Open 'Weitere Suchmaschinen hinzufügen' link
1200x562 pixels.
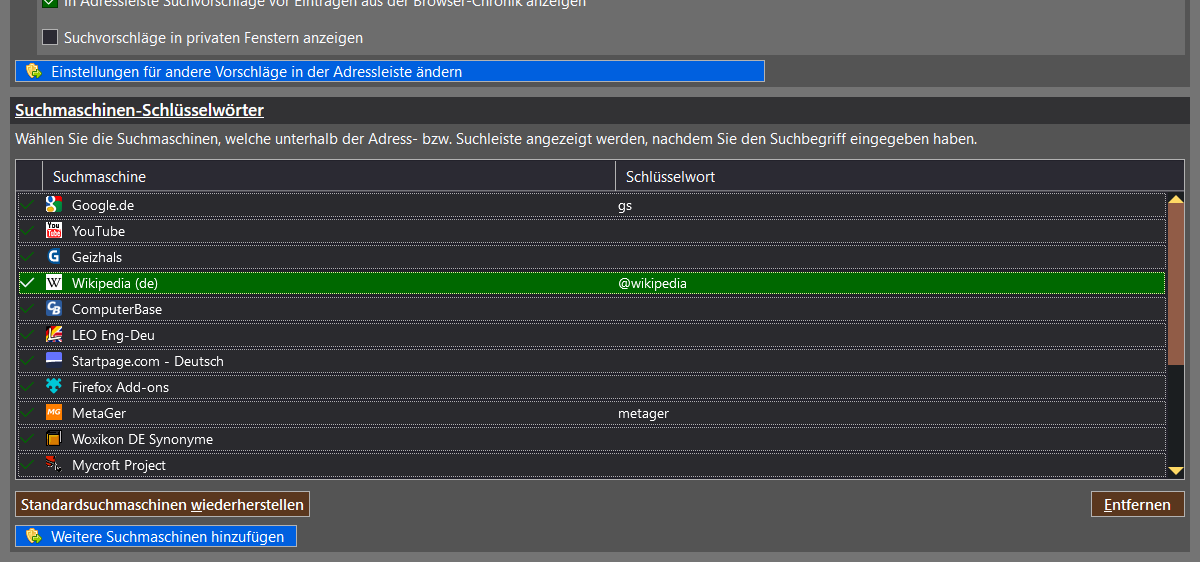(x=156, y=537)
